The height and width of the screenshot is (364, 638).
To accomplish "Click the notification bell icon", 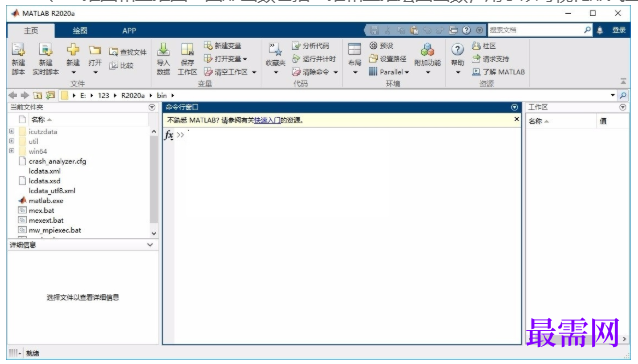I will [x=600, y=31].
